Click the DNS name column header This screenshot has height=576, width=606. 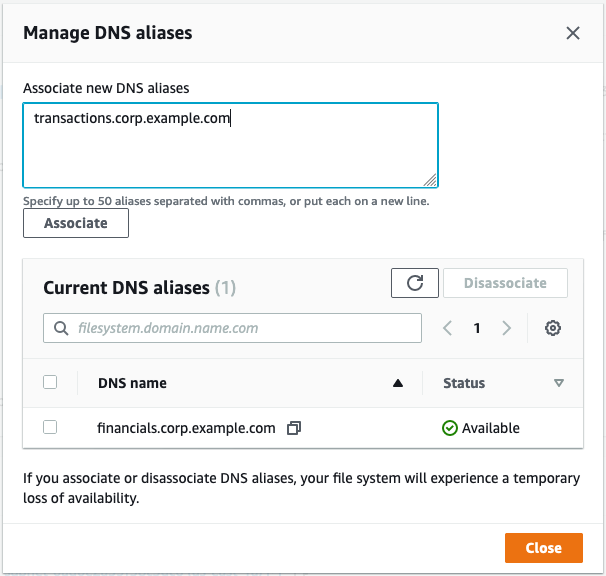click(x=132, y=383)
